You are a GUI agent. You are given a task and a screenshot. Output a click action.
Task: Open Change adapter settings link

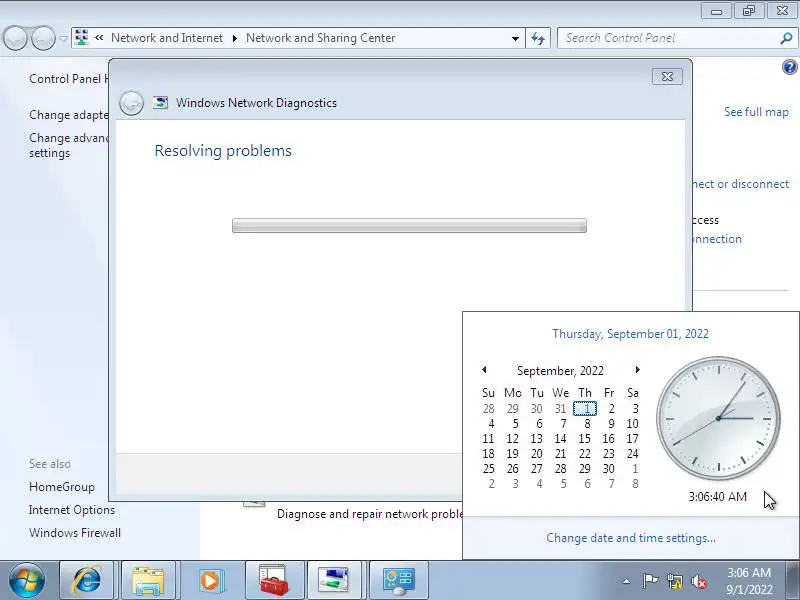[68, 115]
